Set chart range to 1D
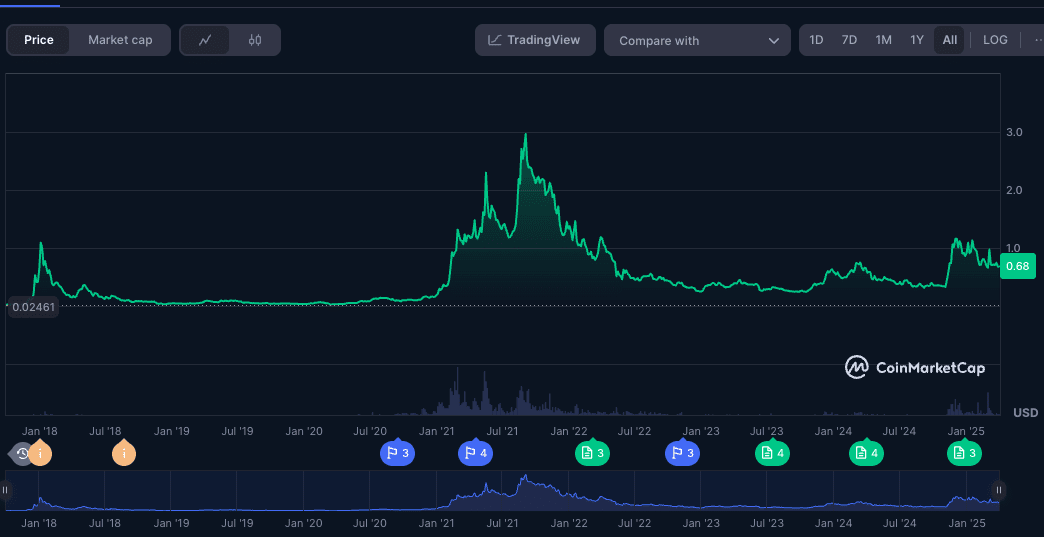 tap(816, 40)
